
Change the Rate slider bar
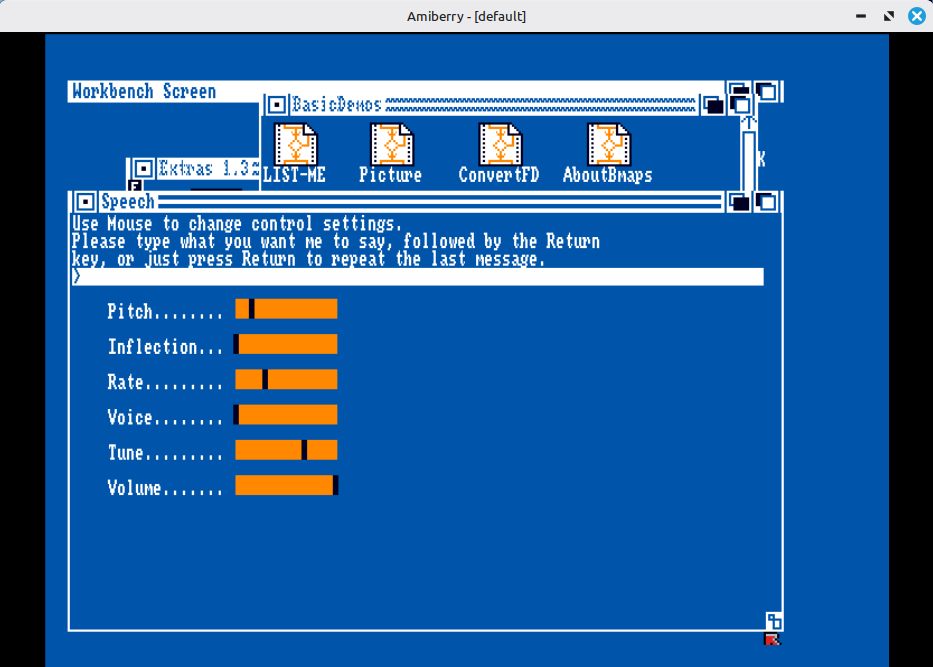coord(286,380)
